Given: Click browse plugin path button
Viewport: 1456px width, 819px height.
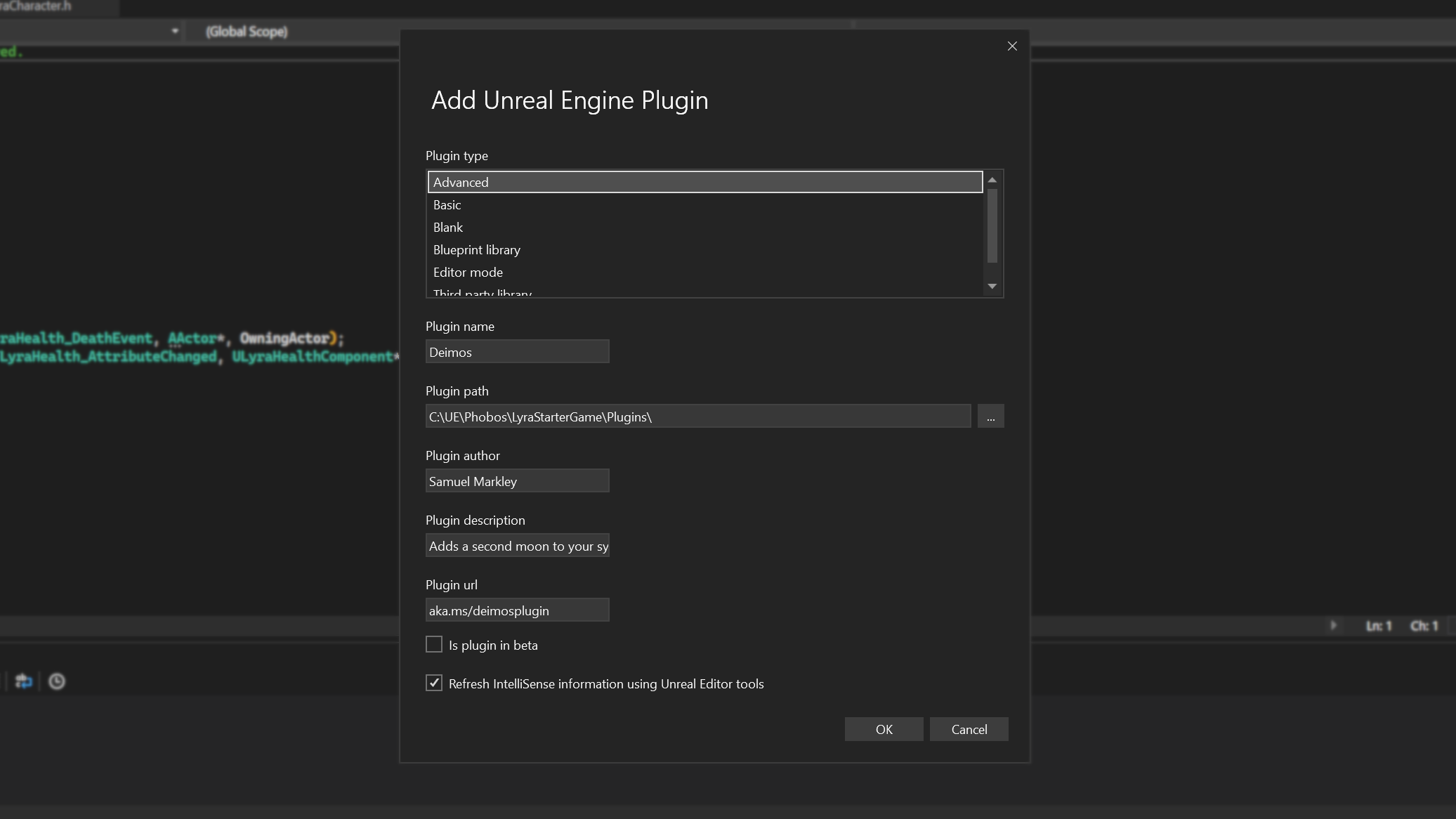Looking at the screenshot, I should tap(991, 416).
